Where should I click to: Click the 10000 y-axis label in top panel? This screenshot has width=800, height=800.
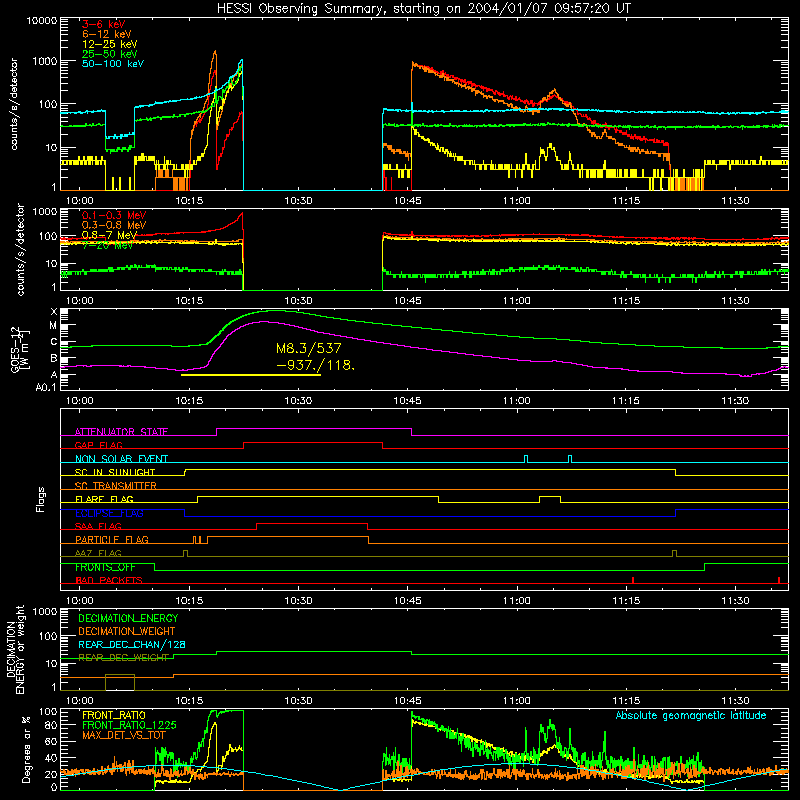tap(42, 21)
